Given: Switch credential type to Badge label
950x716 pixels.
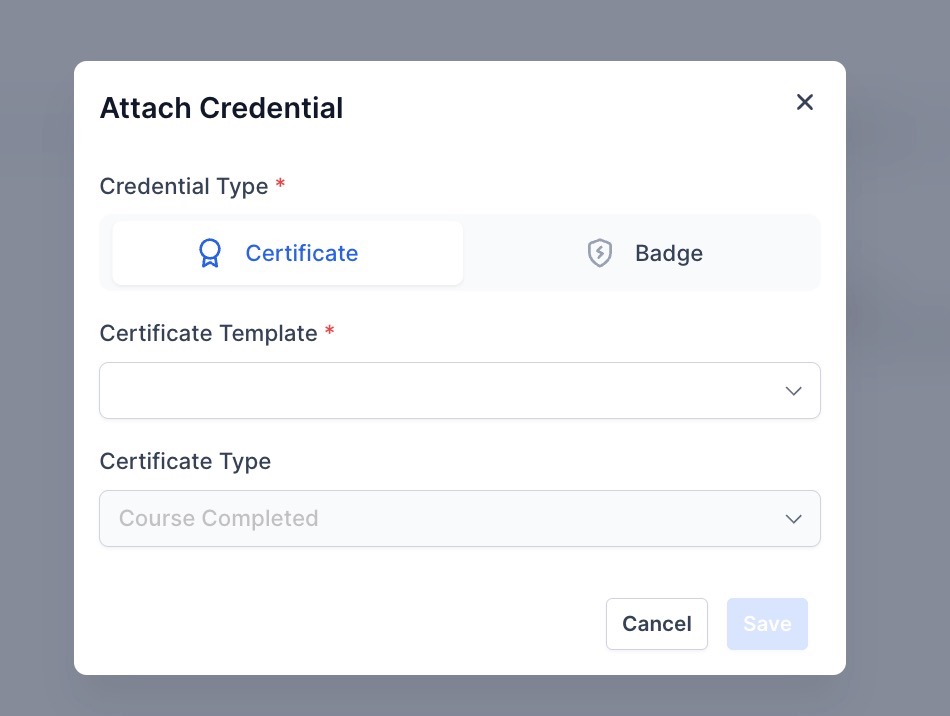Looking at the screenshot, I should coord(668,253).
